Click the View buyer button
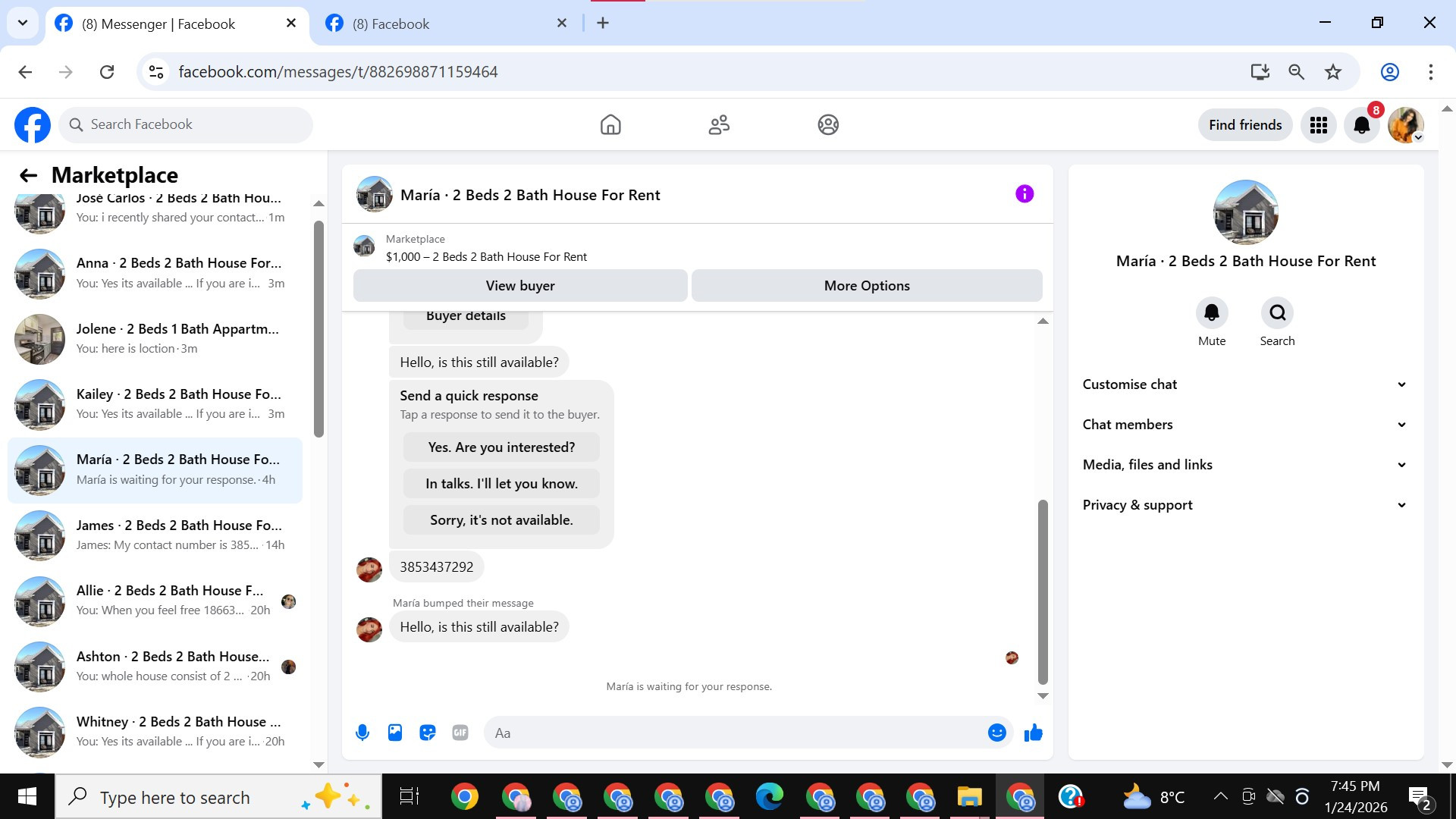Viewport: 1456px width, 819px height. [520, 286]
